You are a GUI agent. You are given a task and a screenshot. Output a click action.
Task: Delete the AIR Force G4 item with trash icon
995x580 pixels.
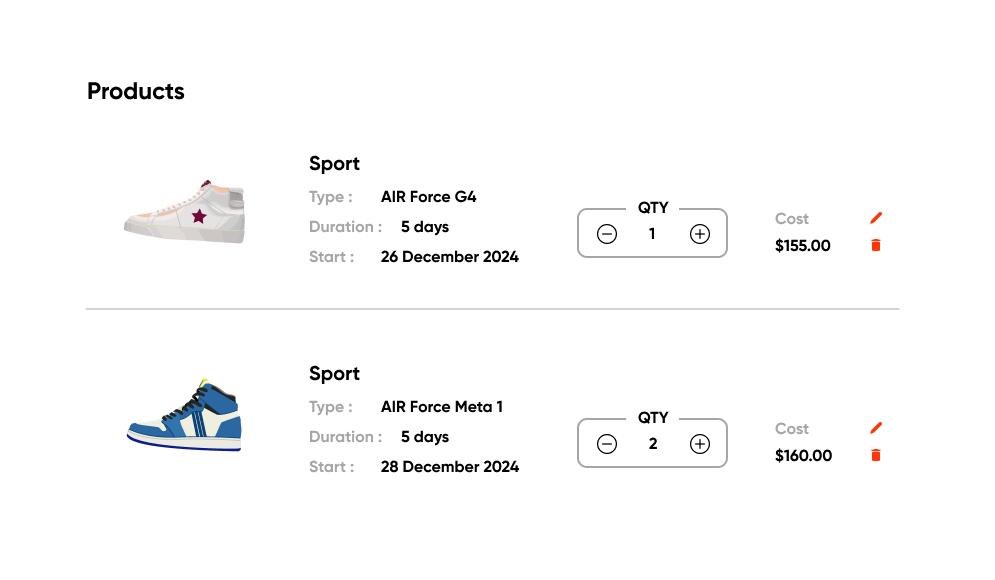[876, 245]
